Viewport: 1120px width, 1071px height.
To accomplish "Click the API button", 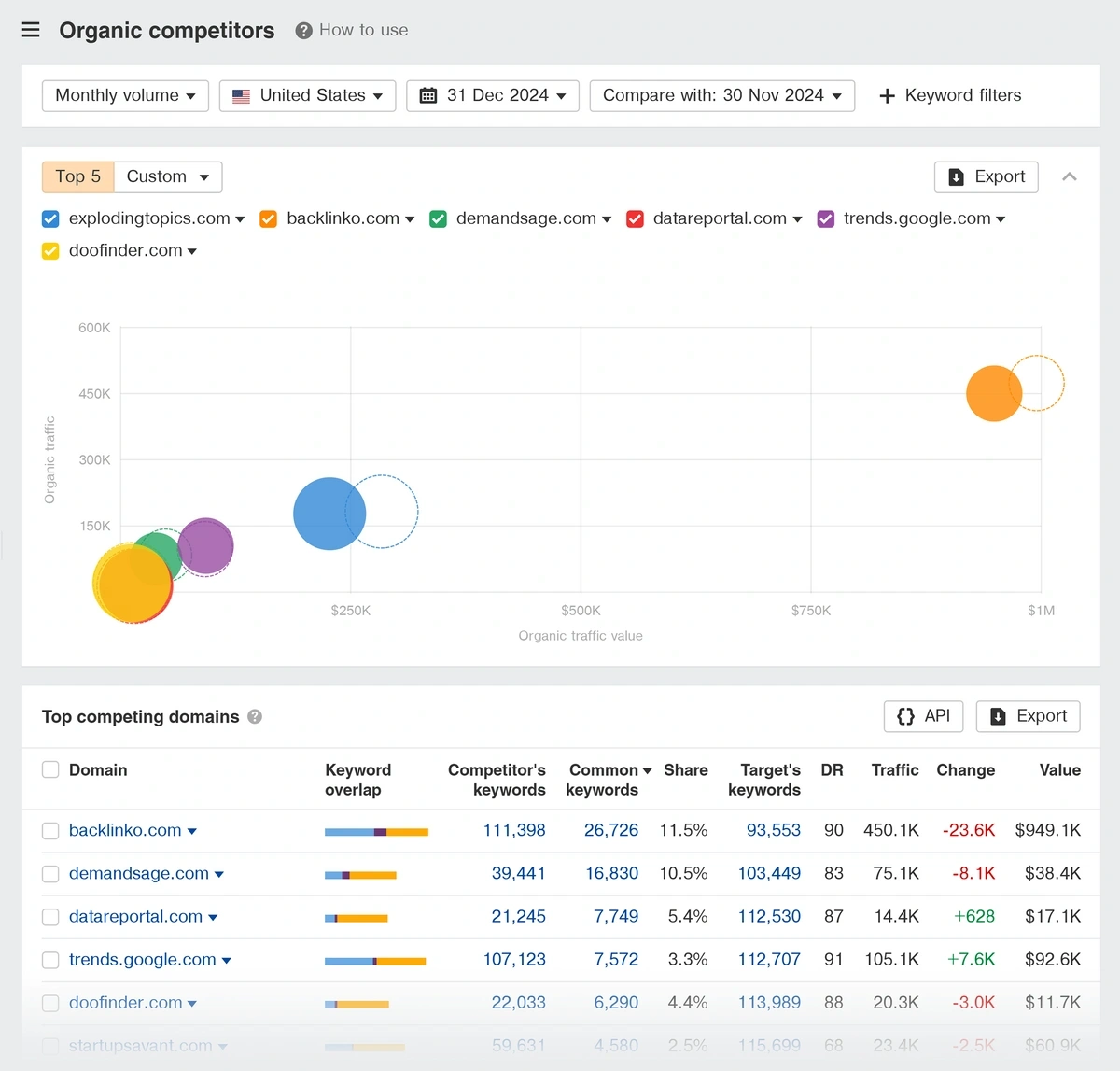I will pyautogui.click(x=923, y=716).
